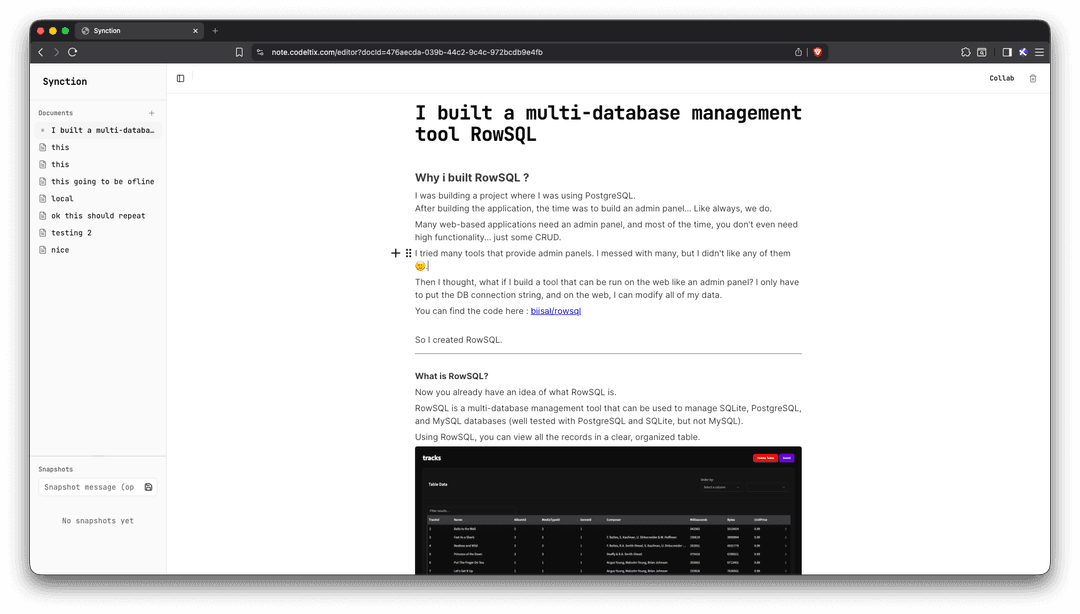The height and width of the screenshot is (614, 1080).
Task: Click the tracks table screenshot image
Action: (x=608, y=511)
